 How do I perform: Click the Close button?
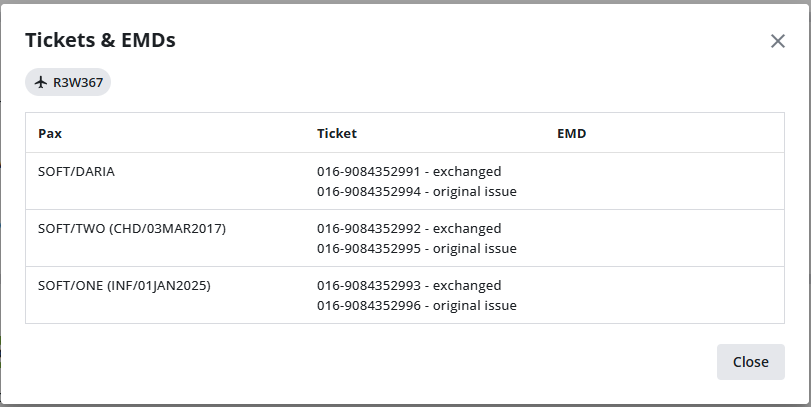[750, 362]
